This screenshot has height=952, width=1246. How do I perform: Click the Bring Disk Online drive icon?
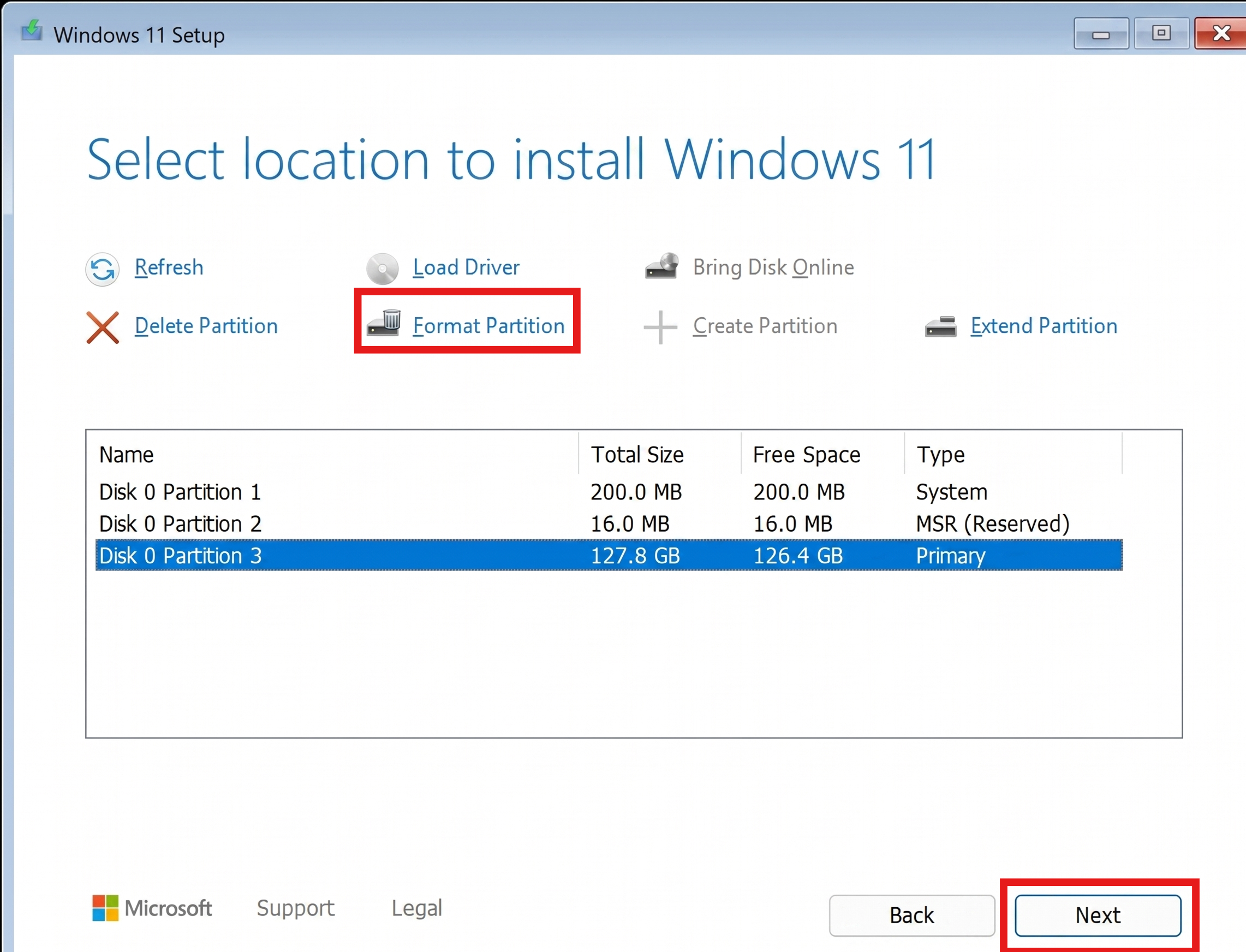[x=662, y=266]
